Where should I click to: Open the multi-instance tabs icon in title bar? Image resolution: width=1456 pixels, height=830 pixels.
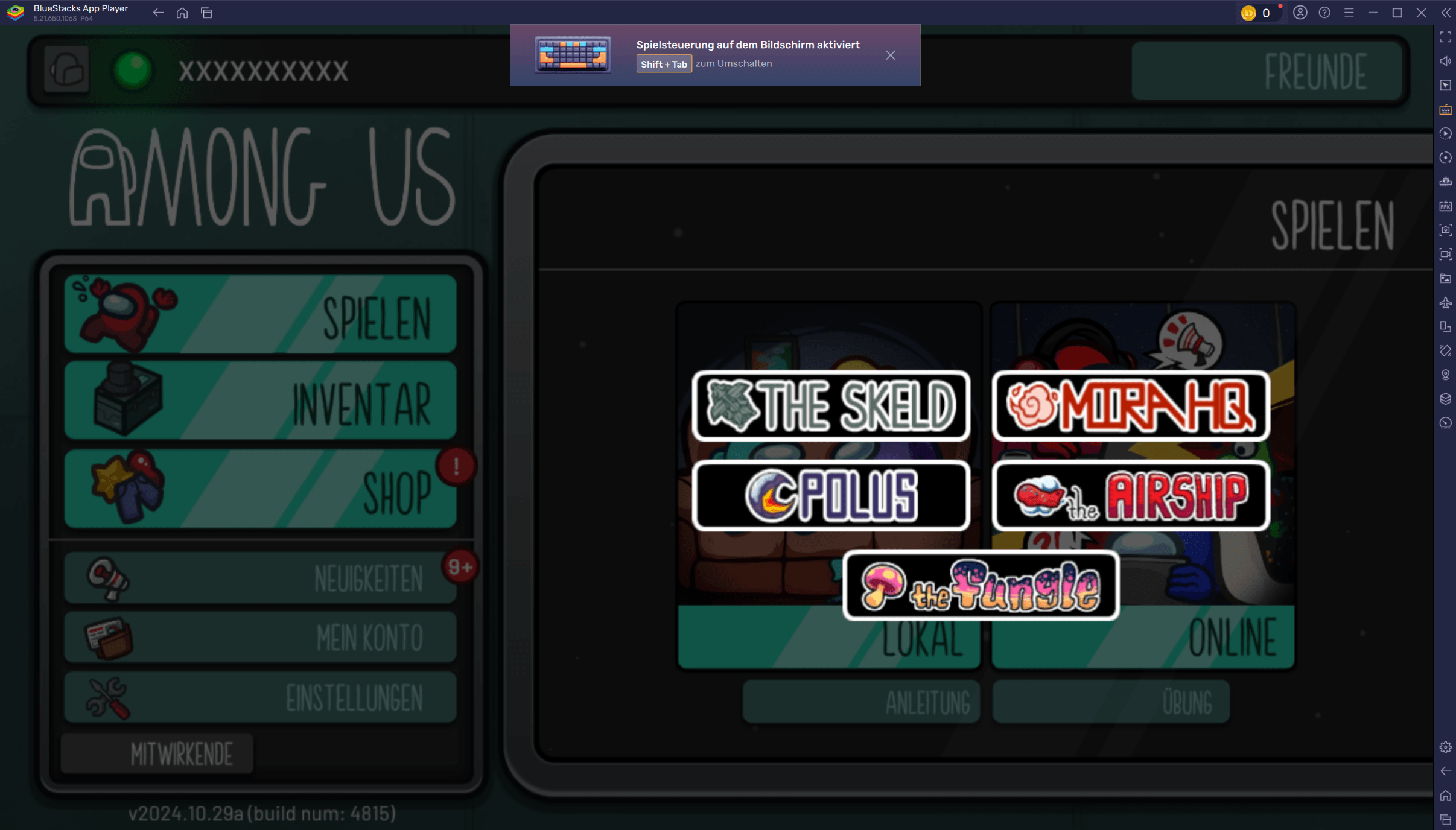[206, 13]
